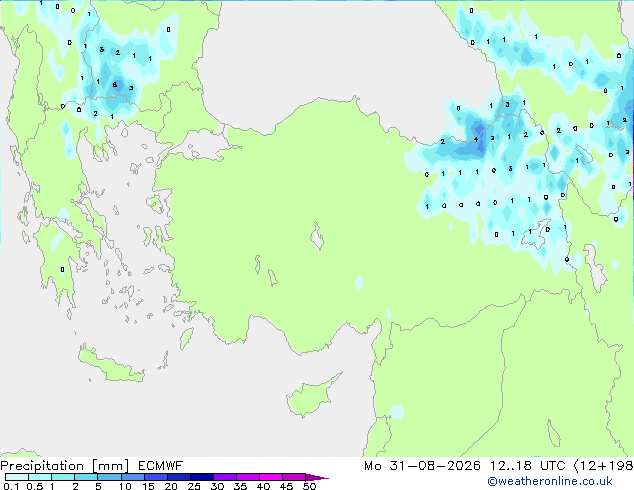Image resolution: width=634 pixels, height=490 pixels.
Task: Click the '0.5' legend scale label
Action: pyautogui.click(x=35, y=486)
